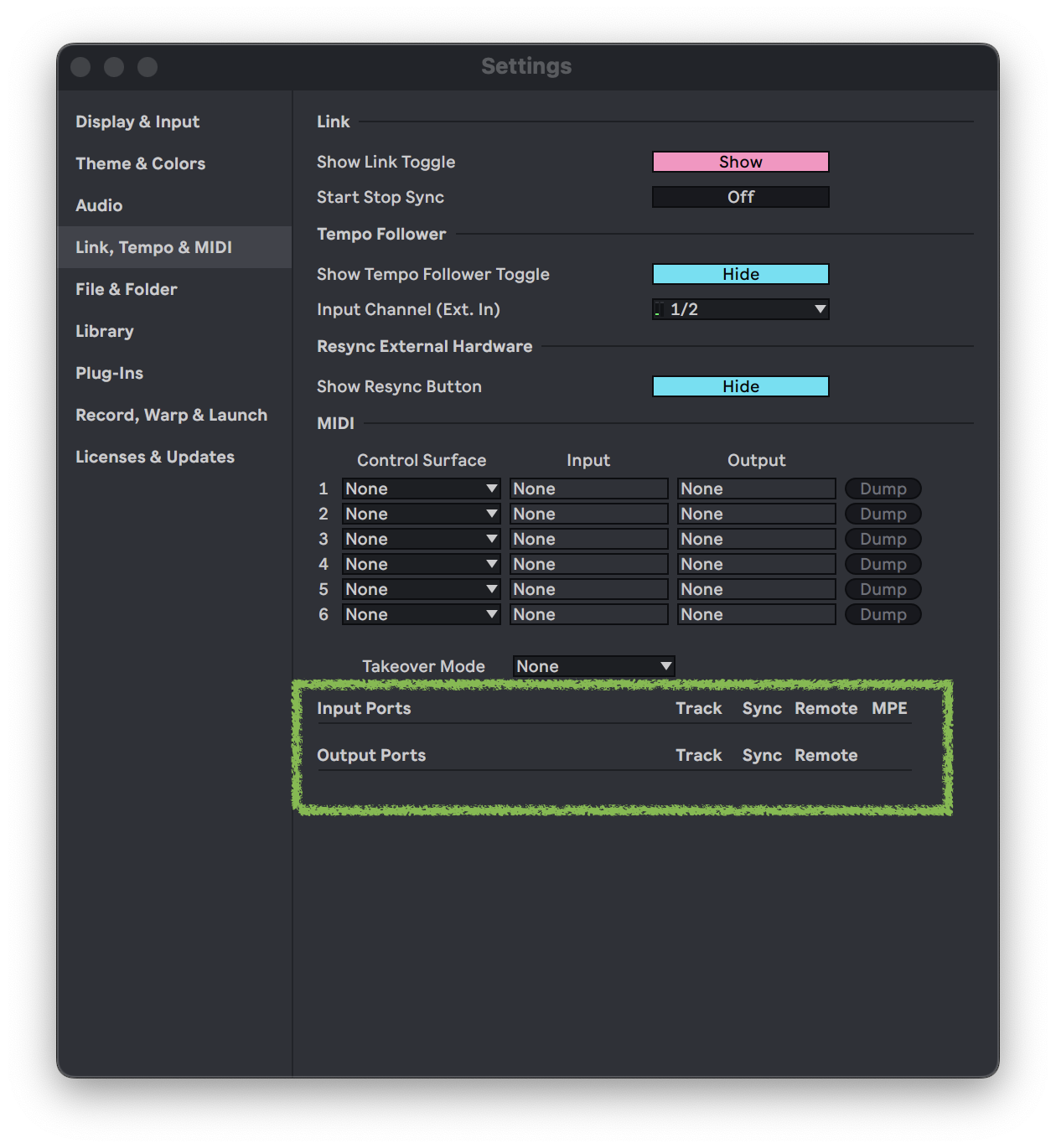
Task: Toggle Show Tempo Follower Hide button
Action: point(741,274)
